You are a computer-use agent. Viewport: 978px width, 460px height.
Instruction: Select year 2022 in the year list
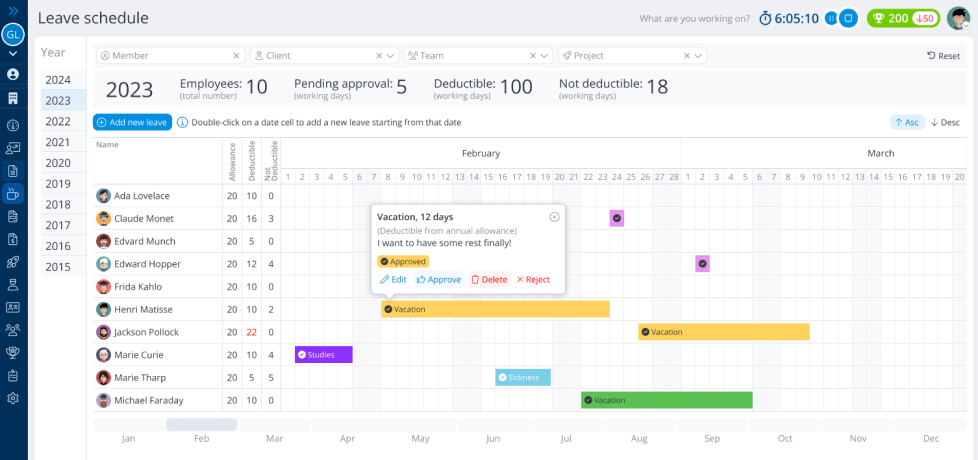[x=58, y=121]
